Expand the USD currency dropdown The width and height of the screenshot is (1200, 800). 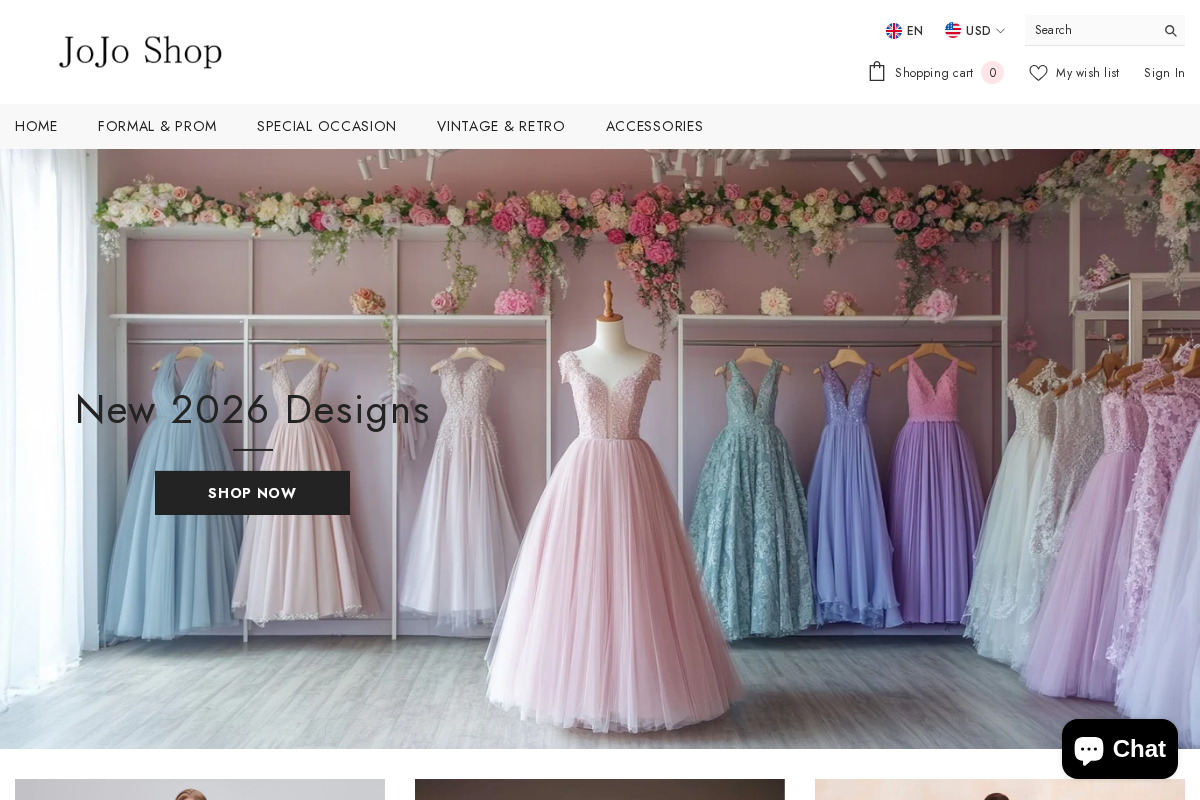click(977, 30)
